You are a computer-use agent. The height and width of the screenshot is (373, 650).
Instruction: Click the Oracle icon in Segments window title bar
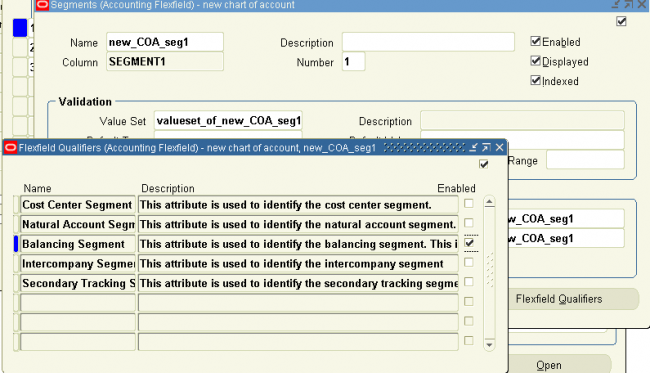pyautogui.click(x=42, y=5)
